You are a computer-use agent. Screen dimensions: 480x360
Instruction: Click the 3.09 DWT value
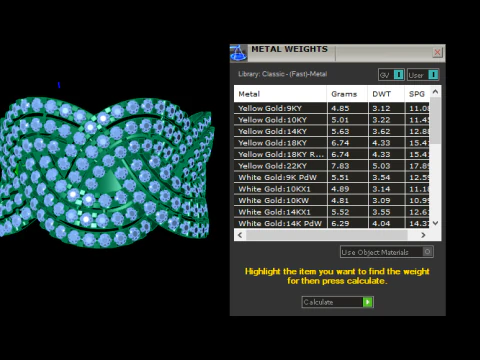pos(381,200)
